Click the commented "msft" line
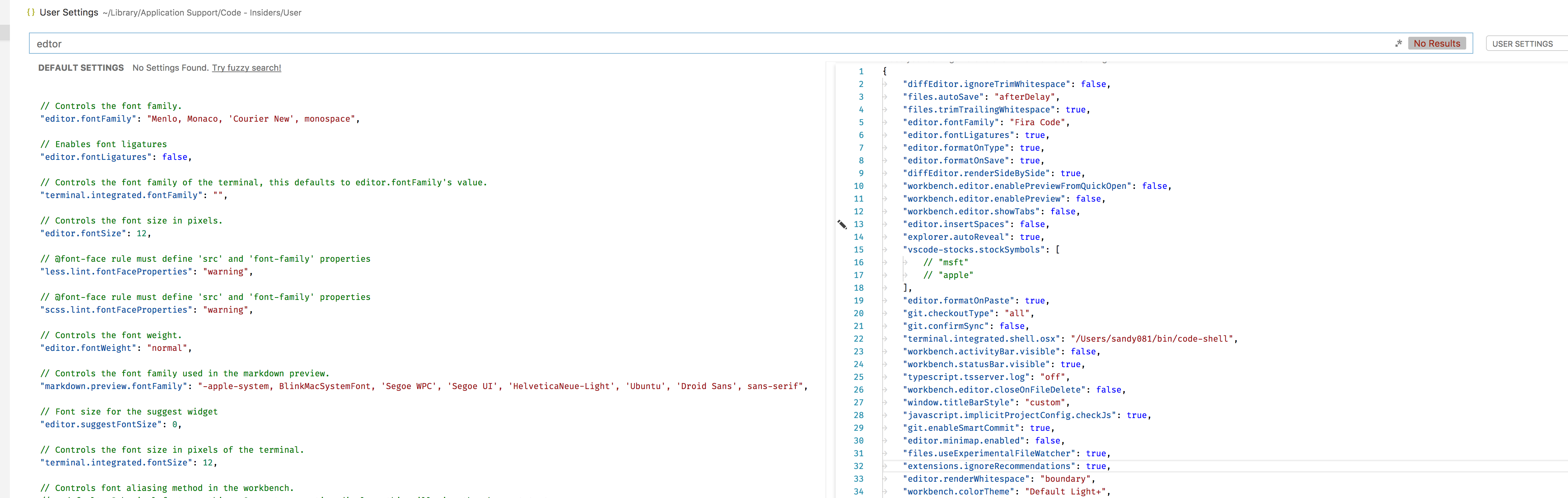This screenshot has height=498, width=1568. coord(946,262)
